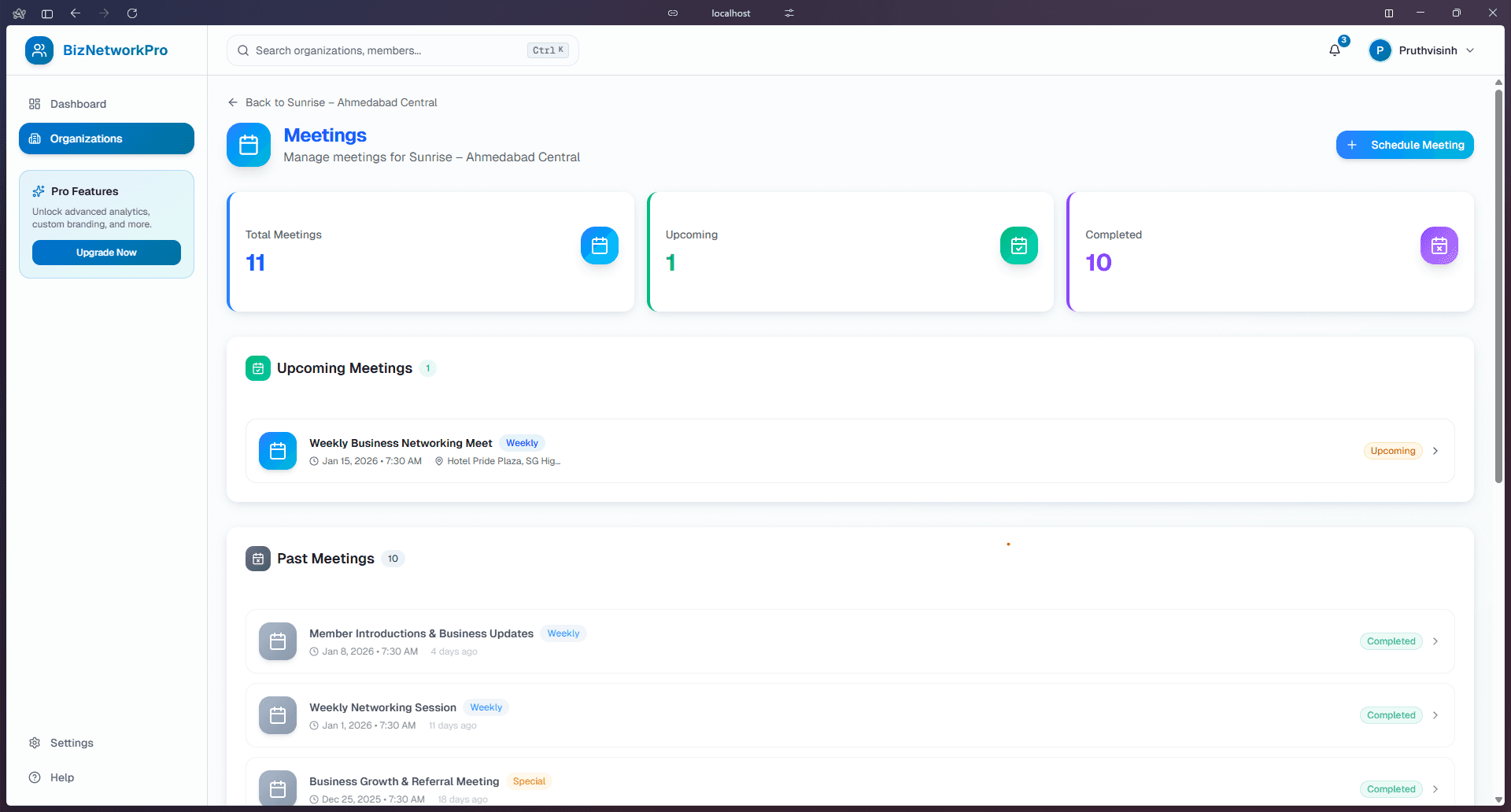The height and width of the screenshot is (812, 1511).
Task: Select the Upcoming Meetings section icon
Action: coord(257,367)
